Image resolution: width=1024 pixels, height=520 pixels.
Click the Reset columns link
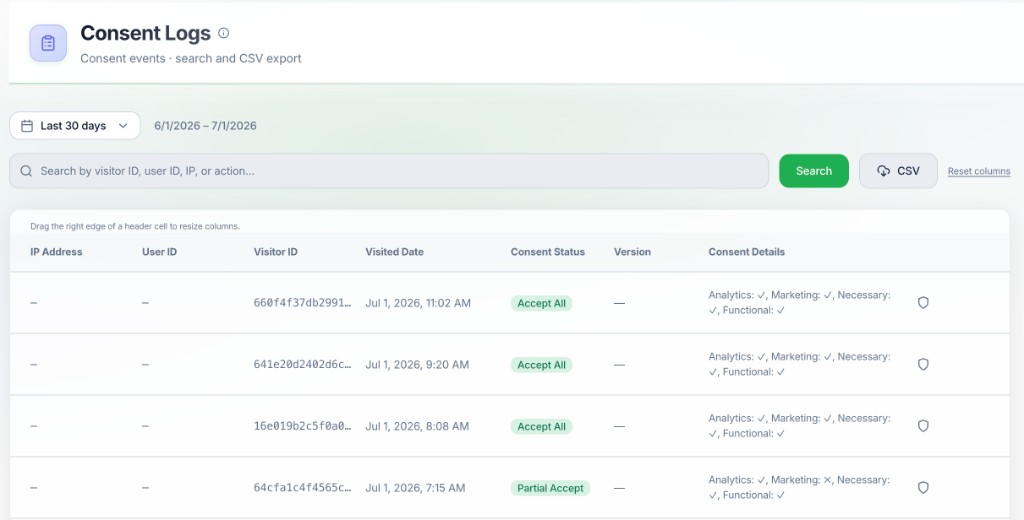coord(979,171)
